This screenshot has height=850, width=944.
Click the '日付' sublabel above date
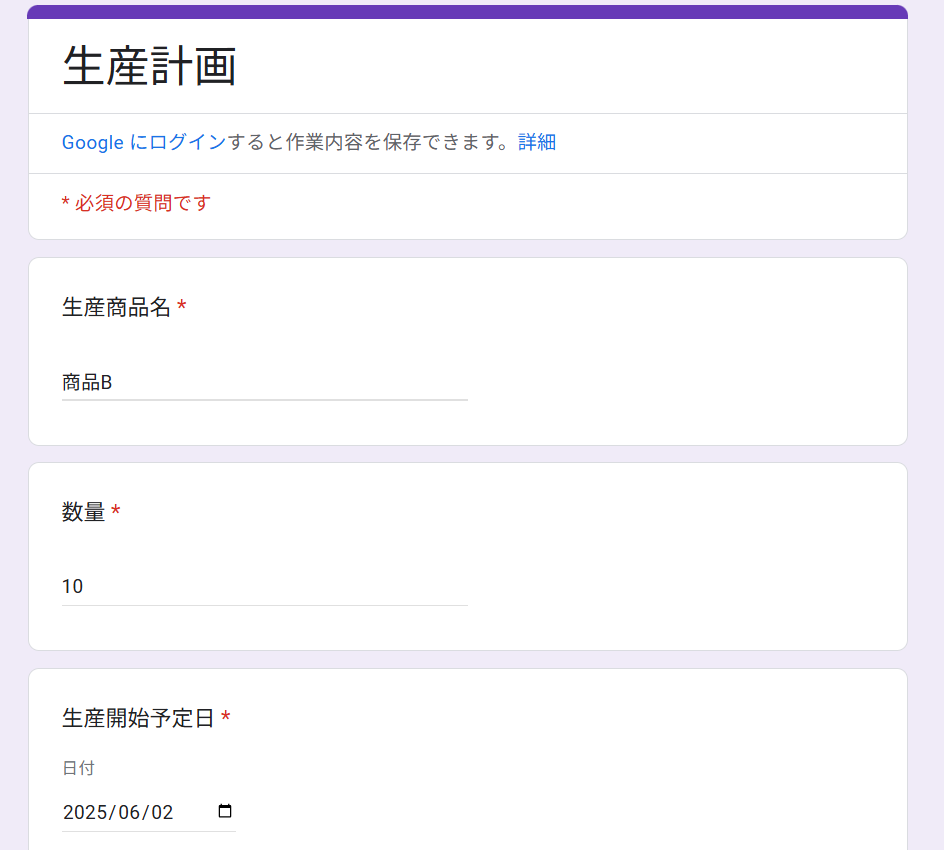[x=78, y=768]
